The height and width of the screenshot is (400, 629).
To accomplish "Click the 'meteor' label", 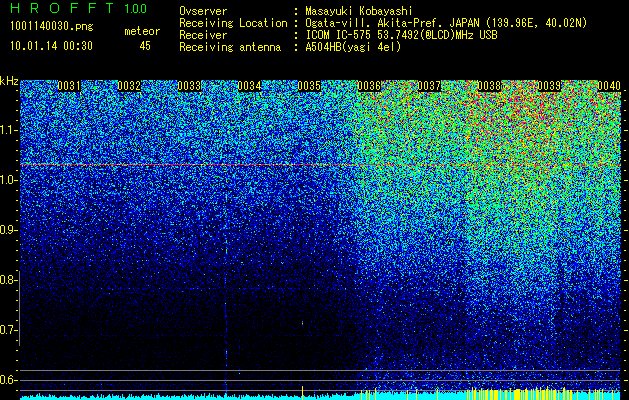I will click(x=142, y=31).
